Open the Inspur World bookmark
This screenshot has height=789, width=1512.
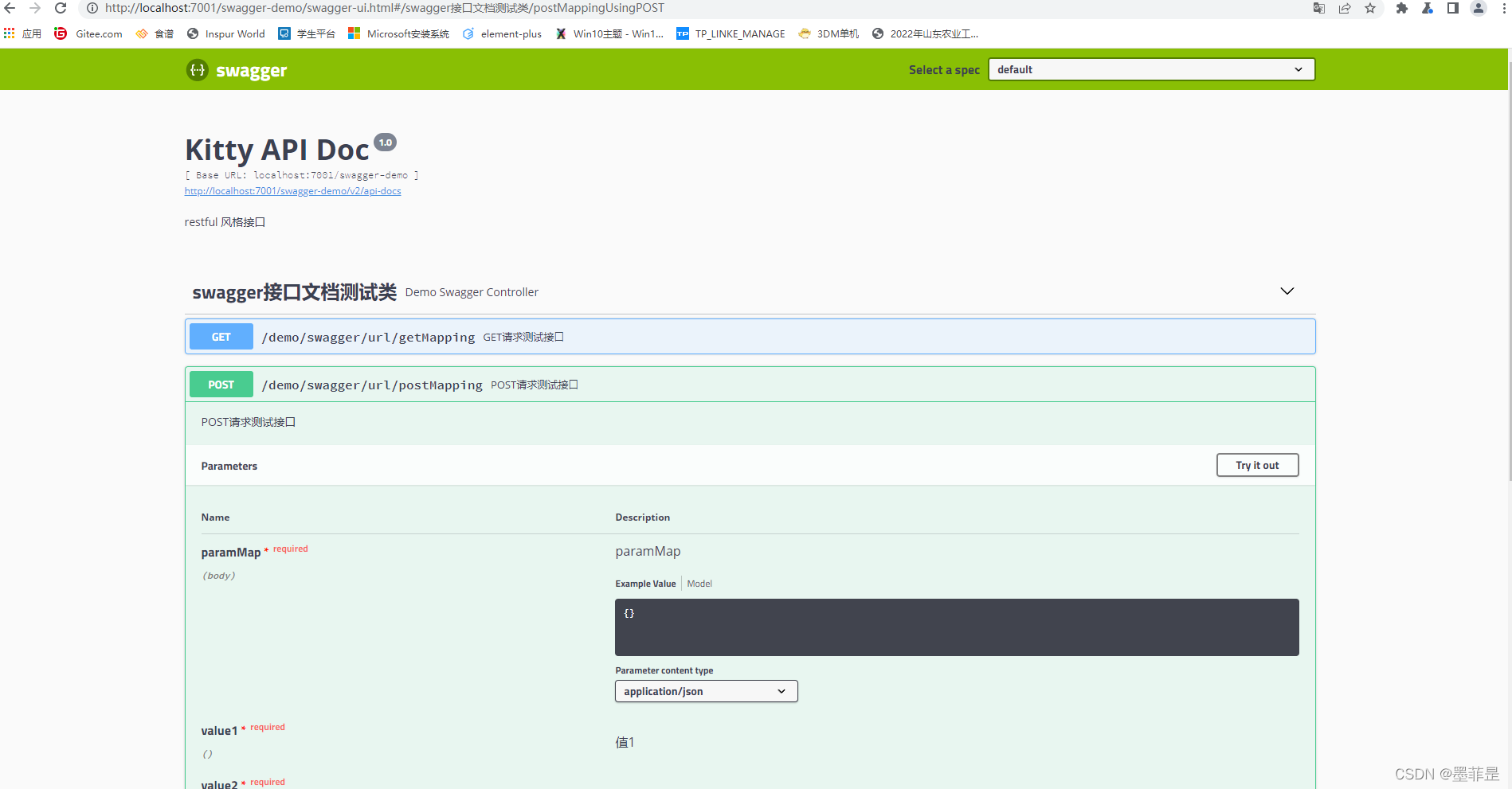[x=225, y=33]
